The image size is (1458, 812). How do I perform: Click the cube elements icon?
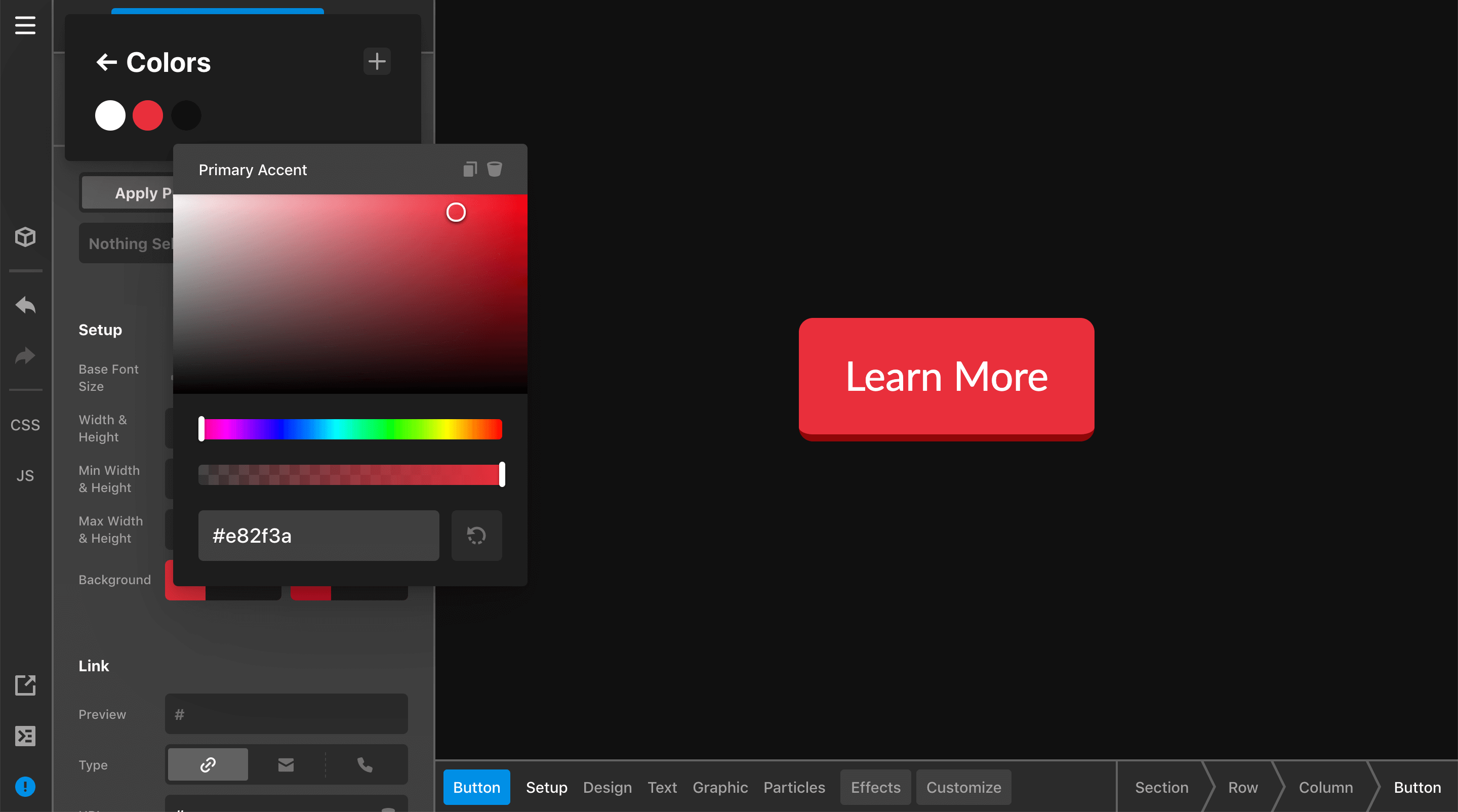[25, 236]
